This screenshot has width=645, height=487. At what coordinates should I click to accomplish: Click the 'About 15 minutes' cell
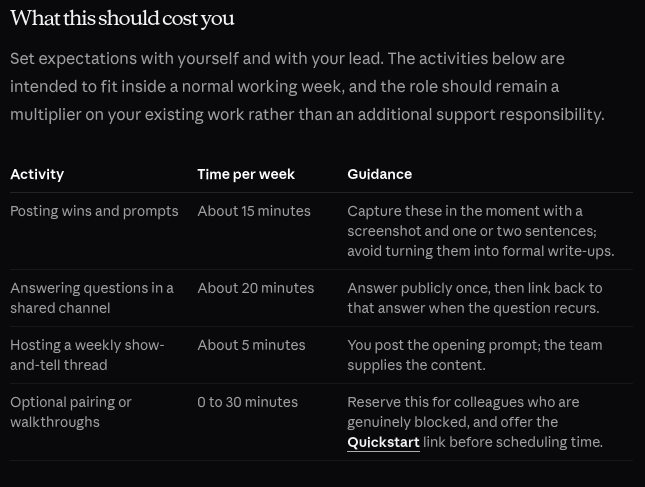[254, 211]
